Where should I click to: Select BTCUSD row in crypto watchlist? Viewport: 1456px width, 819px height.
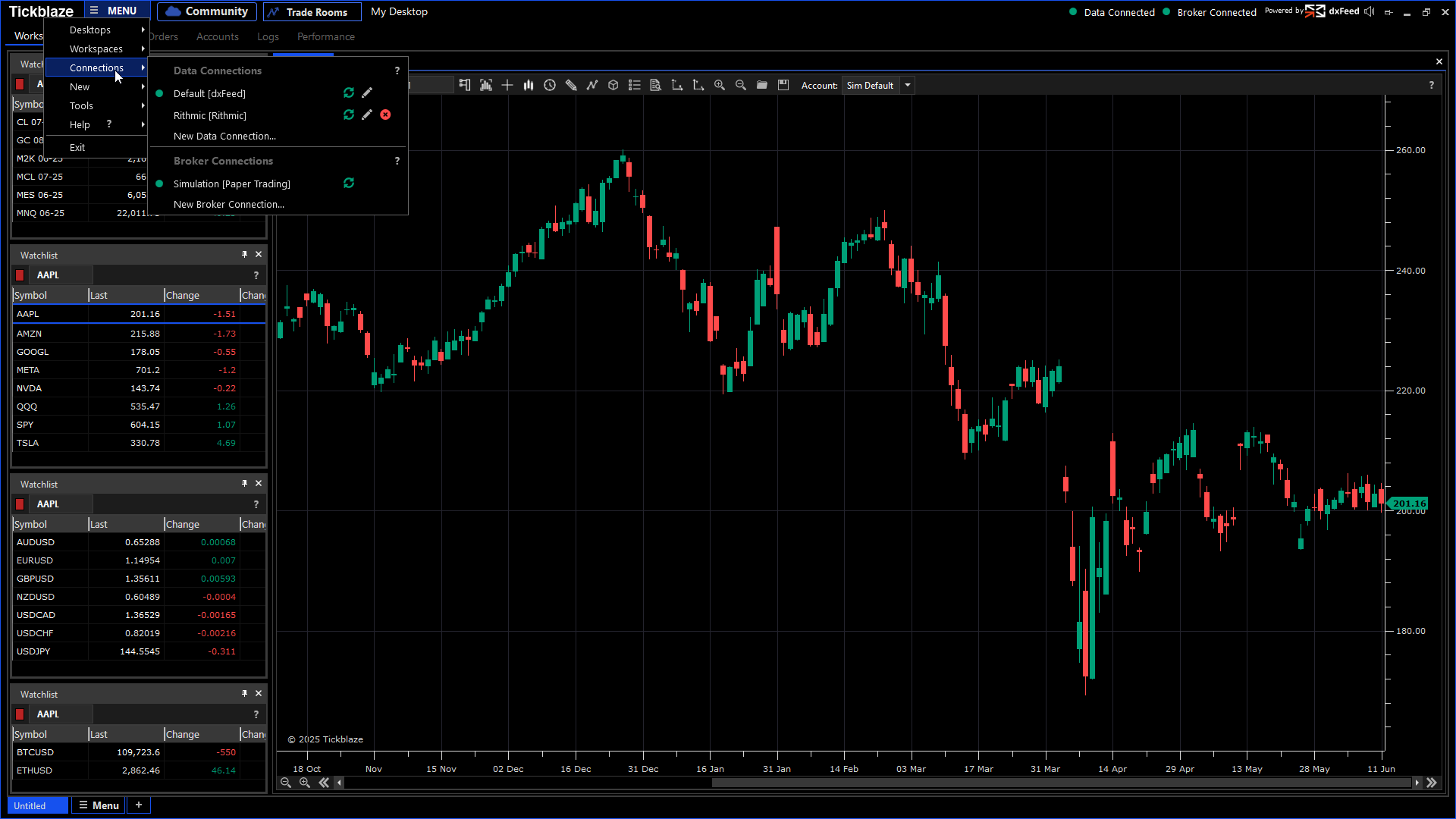pyautogui.click(x=139, y=752)
